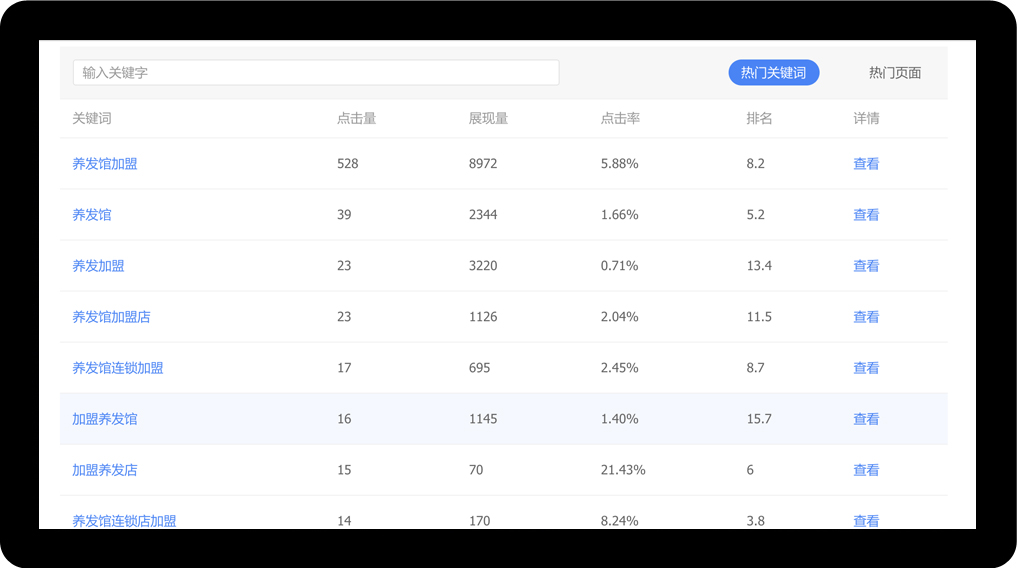Click the 输入关键字 search input field

point(315,73)
